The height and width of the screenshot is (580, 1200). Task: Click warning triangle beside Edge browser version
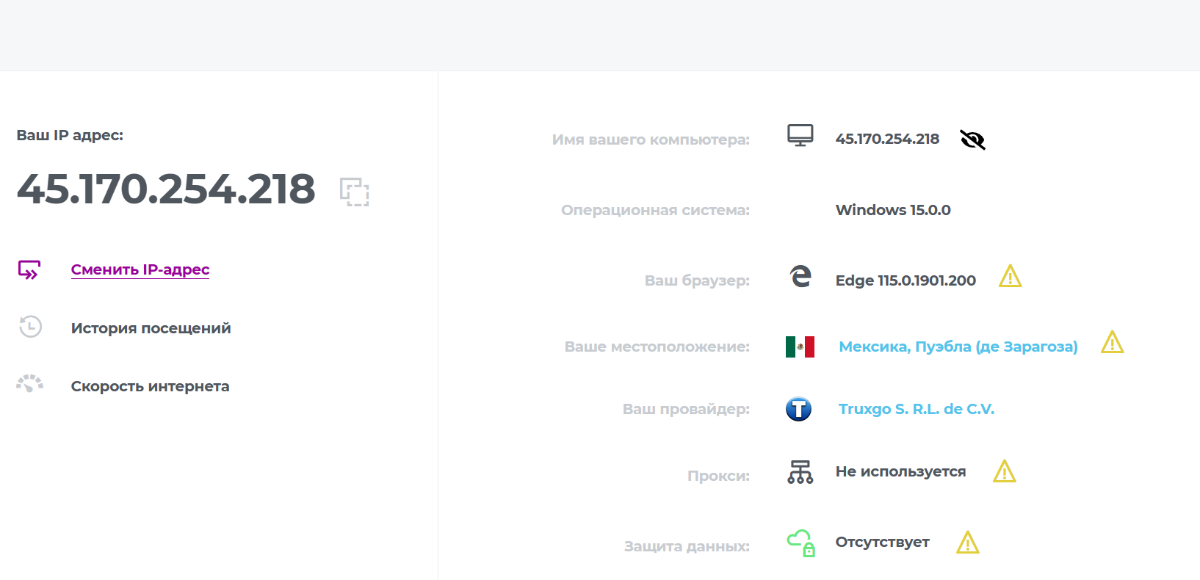click(1010, 277)
